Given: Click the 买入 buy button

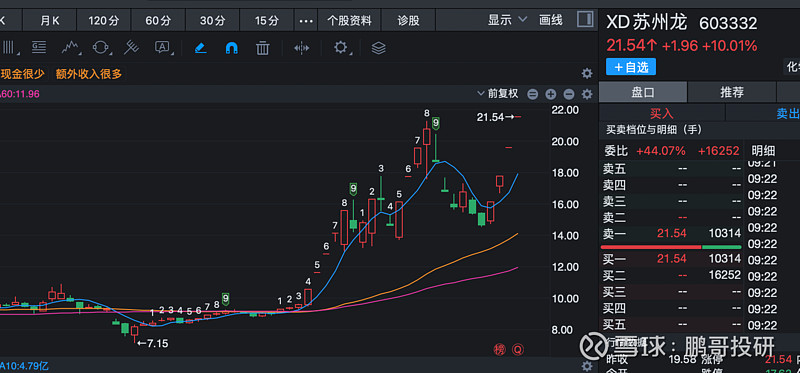Looking at the screenshot, I should [x=662, y=114].
